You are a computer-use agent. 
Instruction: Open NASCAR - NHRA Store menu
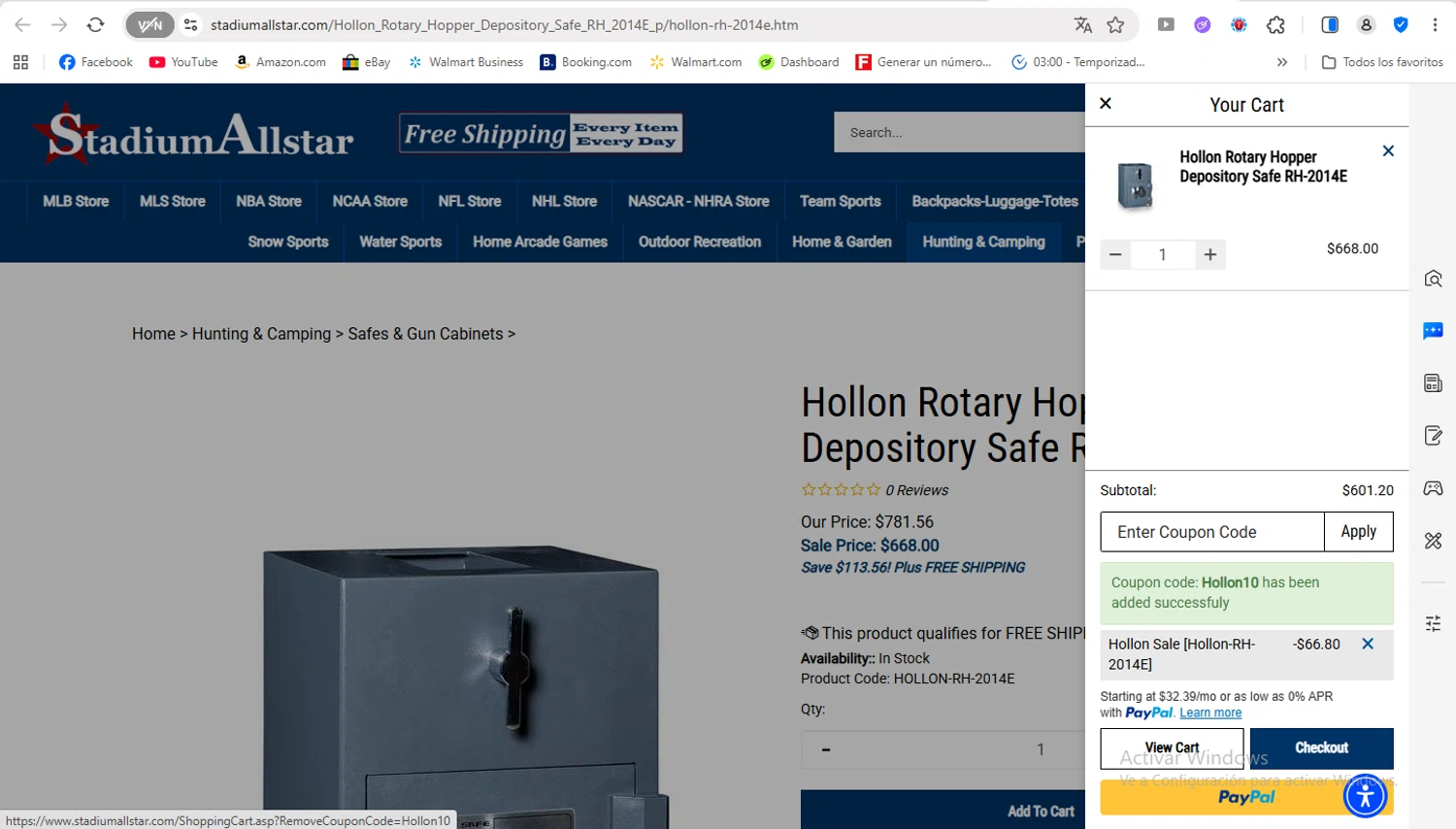click(698, 201)
